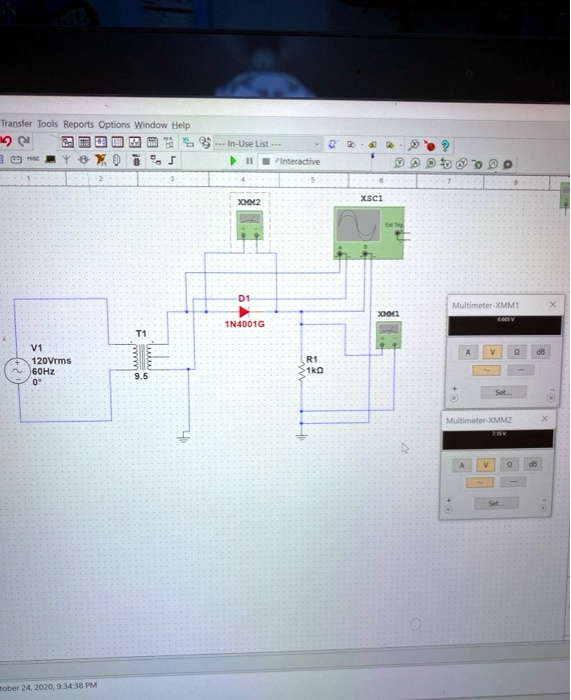Pause the simulation
This screenshot has height=700, width=571.
coord(249,161)
